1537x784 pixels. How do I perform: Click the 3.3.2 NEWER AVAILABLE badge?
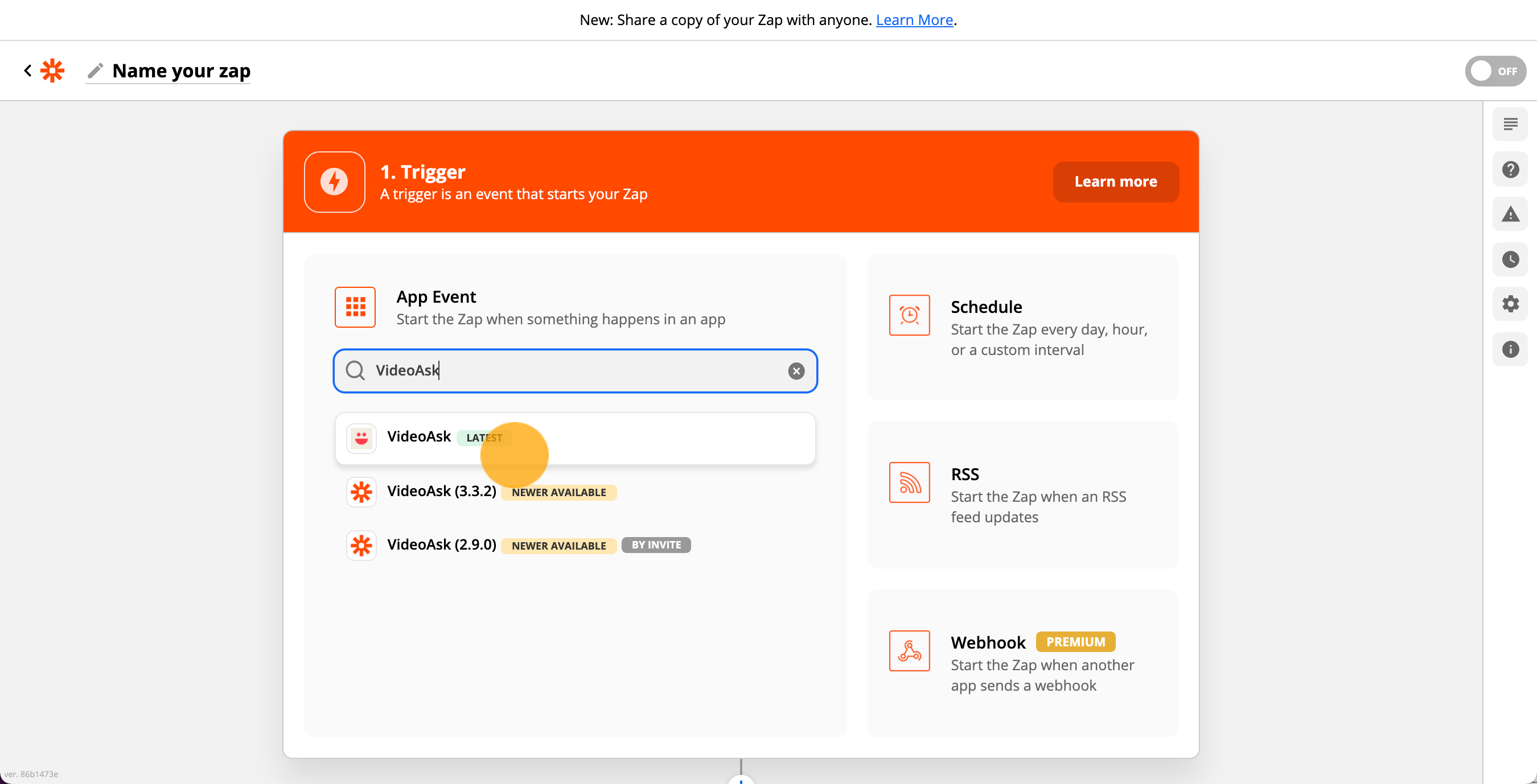tap(558, 493)
